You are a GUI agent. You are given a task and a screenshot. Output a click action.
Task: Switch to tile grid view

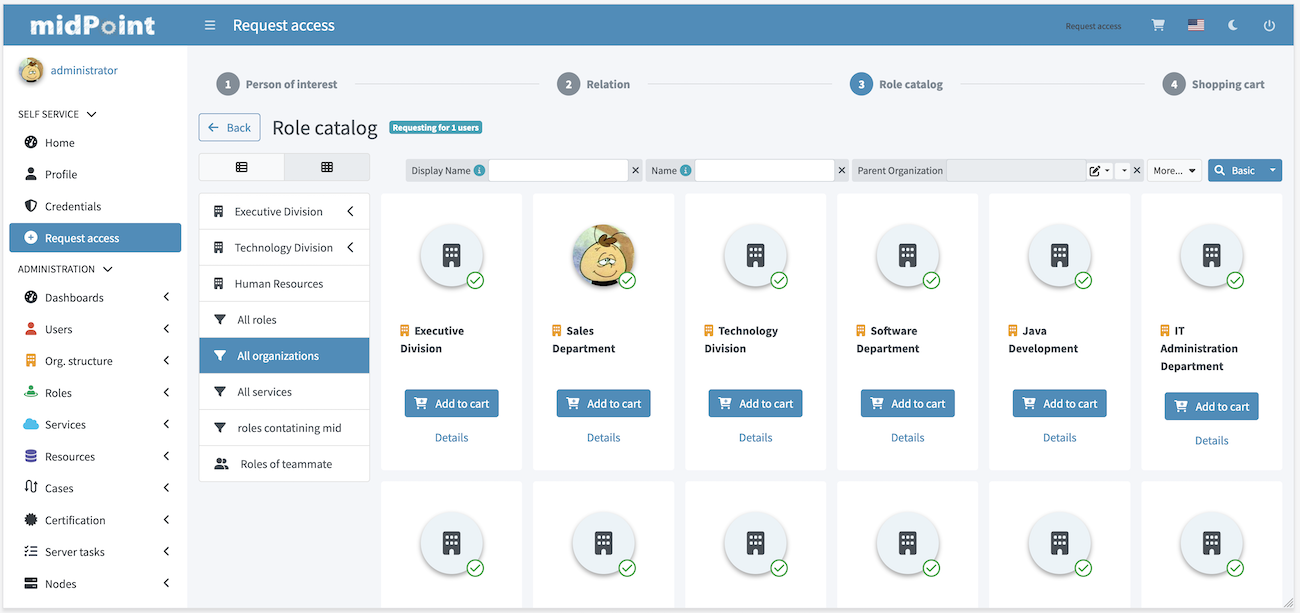pos(327,167)
